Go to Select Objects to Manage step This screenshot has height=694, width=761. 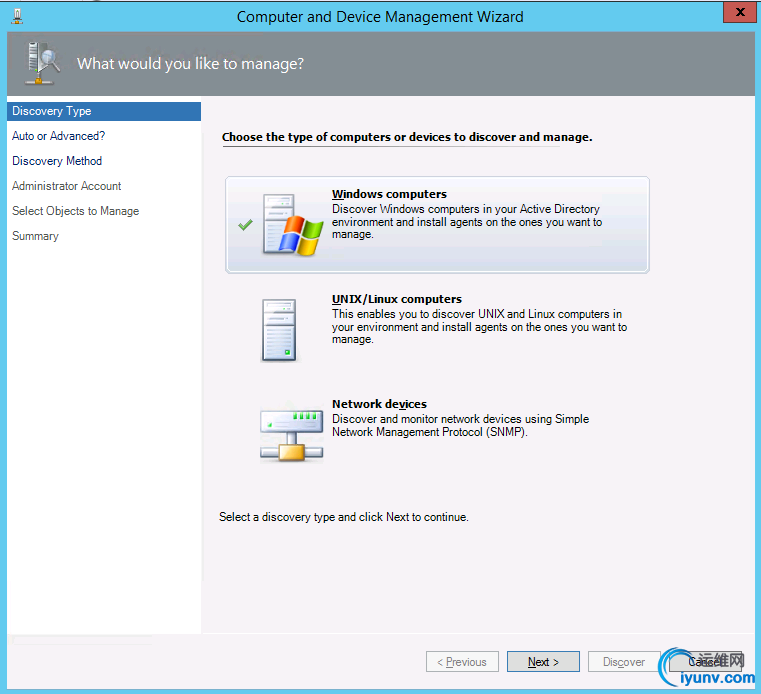(x=75, y=211)
